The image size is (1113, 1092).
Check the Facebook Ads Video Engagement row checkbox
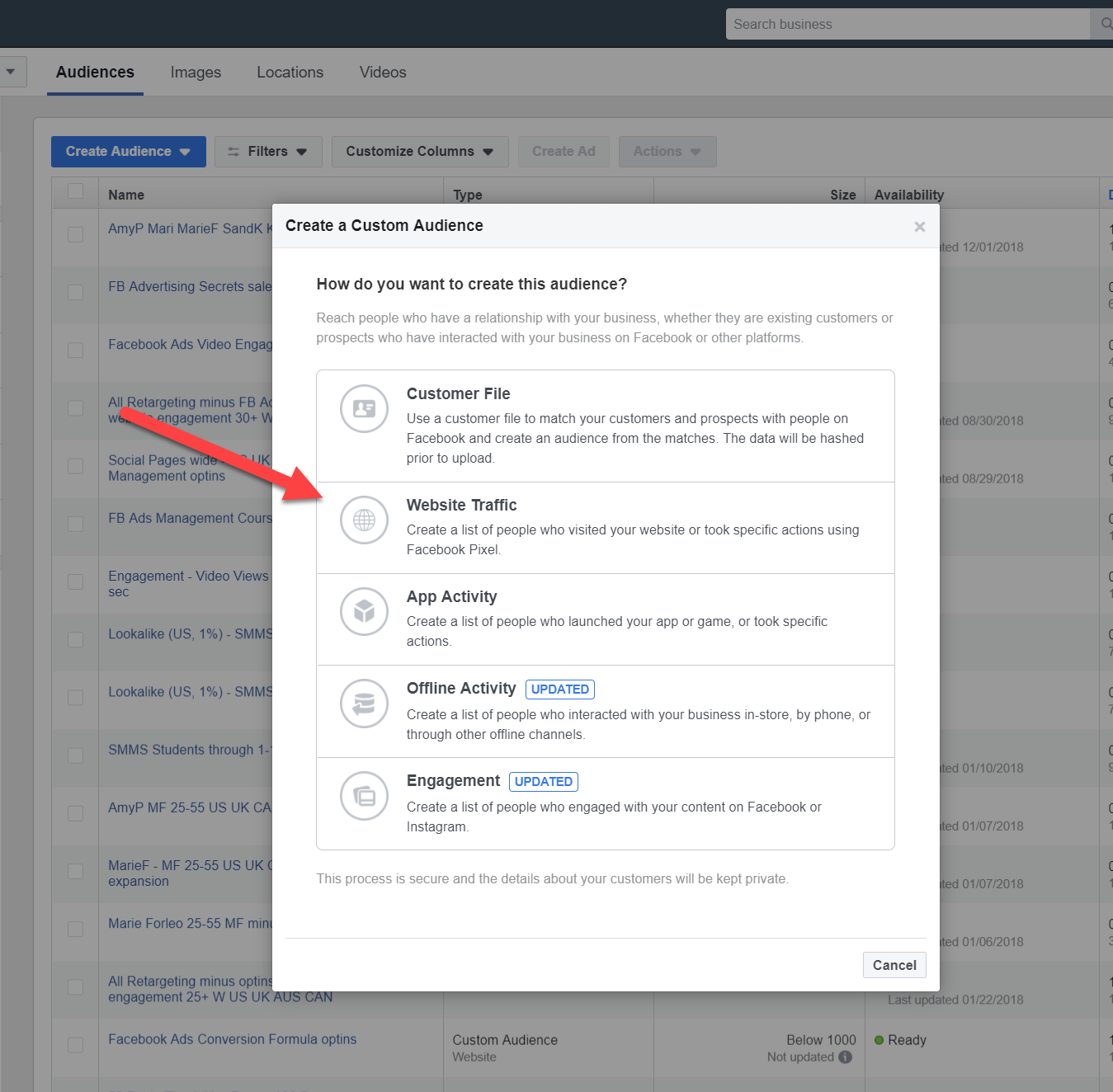(75, 349)
